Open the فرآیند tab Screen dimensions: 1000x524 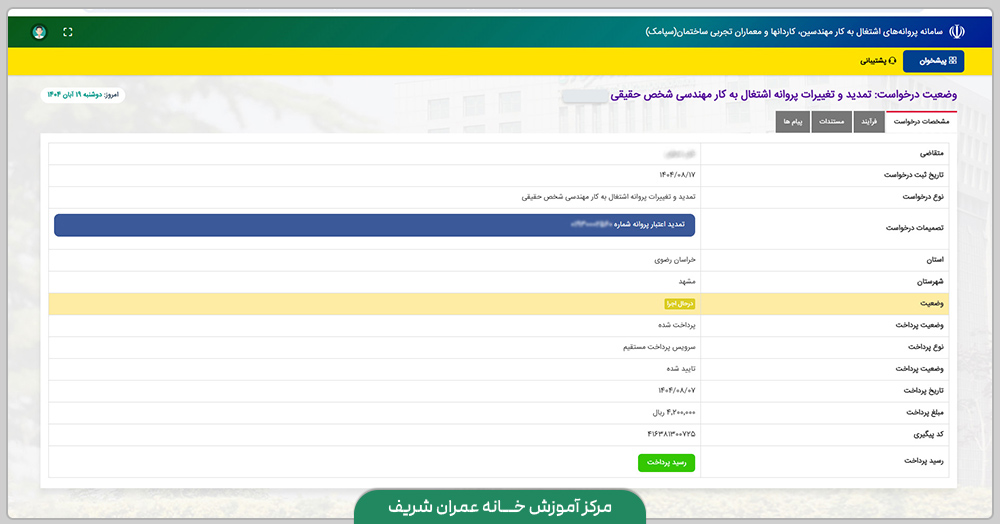click(868, 121)
